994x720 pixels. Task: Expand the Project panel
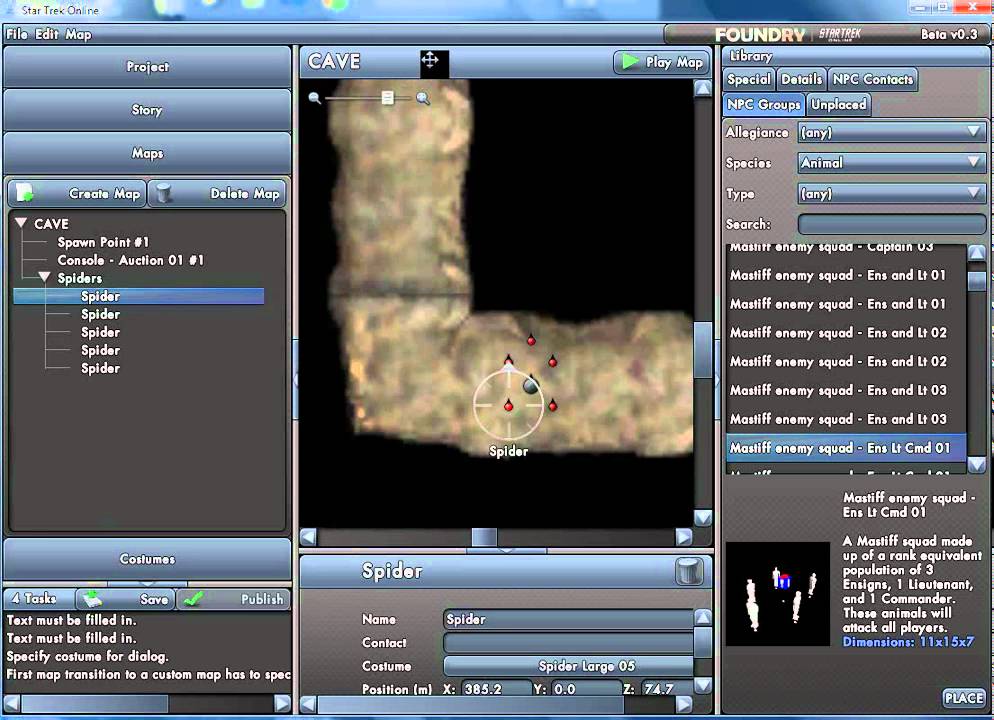tap(147, 67)
